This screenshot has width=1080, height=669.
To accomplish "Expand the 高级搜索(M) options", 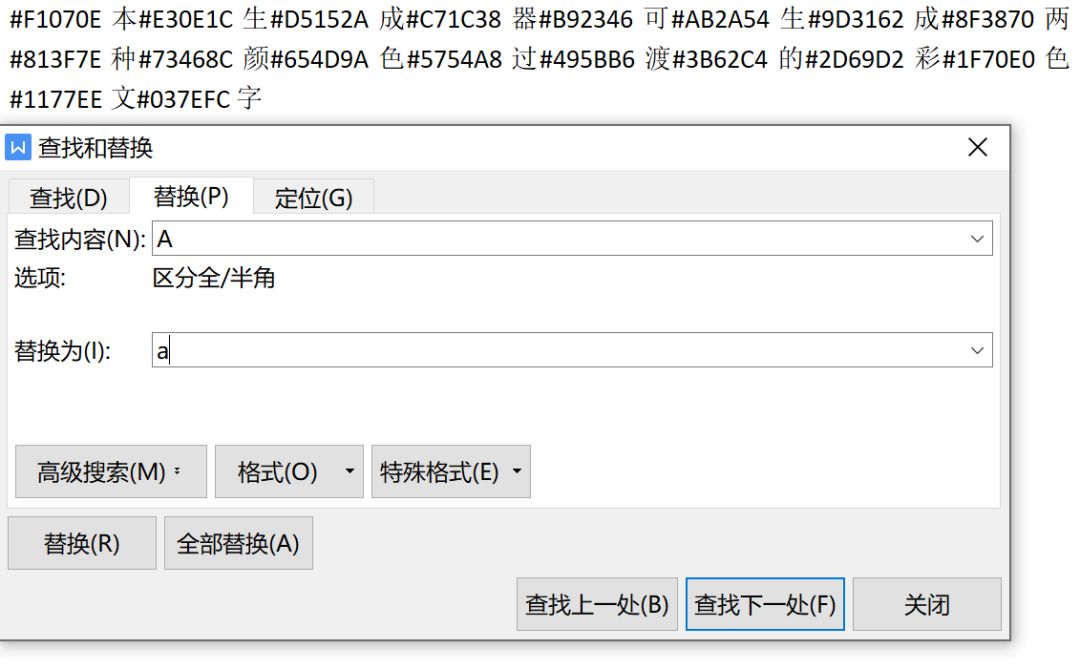I will pyautogui.click(x=110, y=472).
